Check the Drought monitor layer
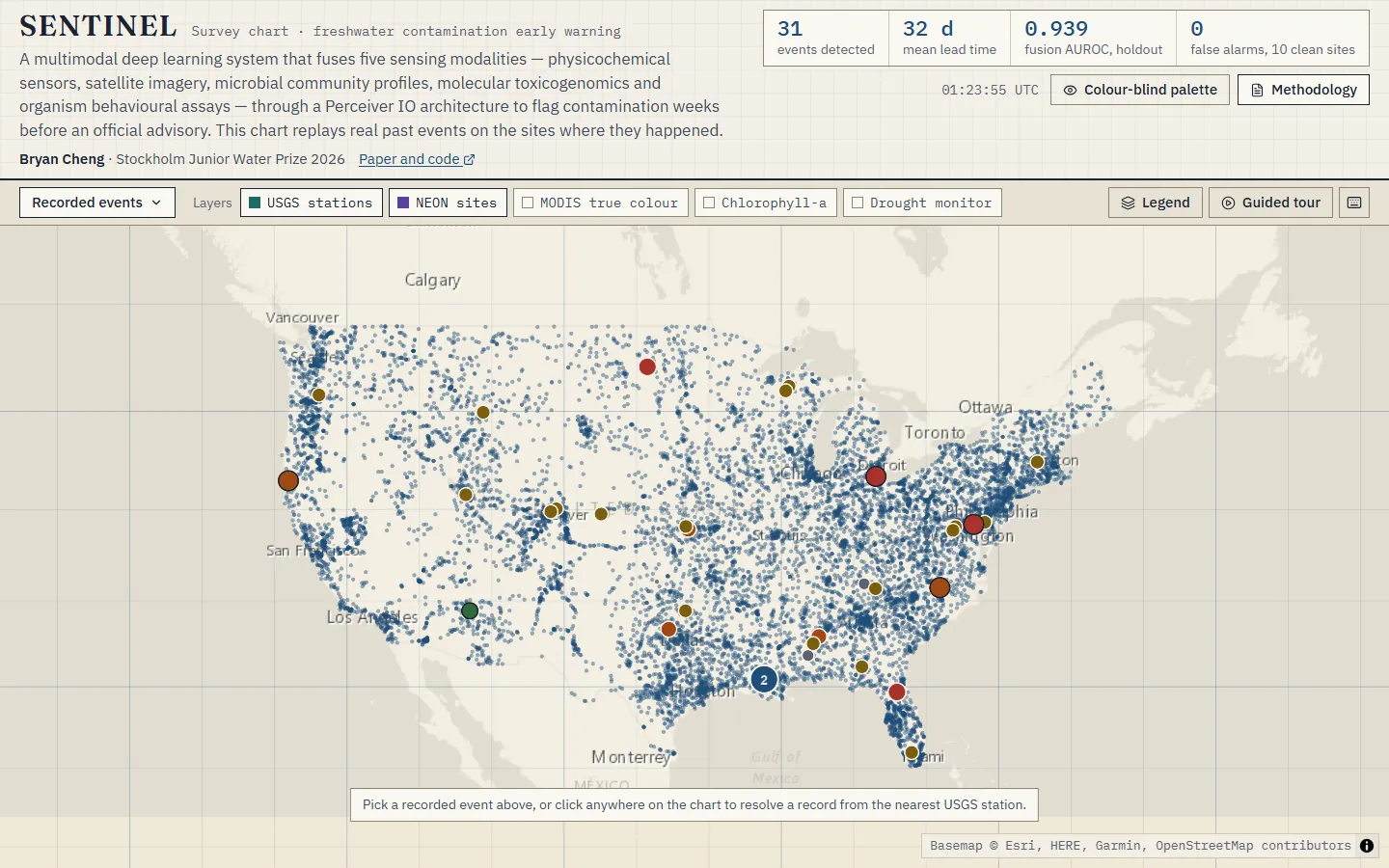The width and height of the screenshot is (1389, 868). point(922,203)
